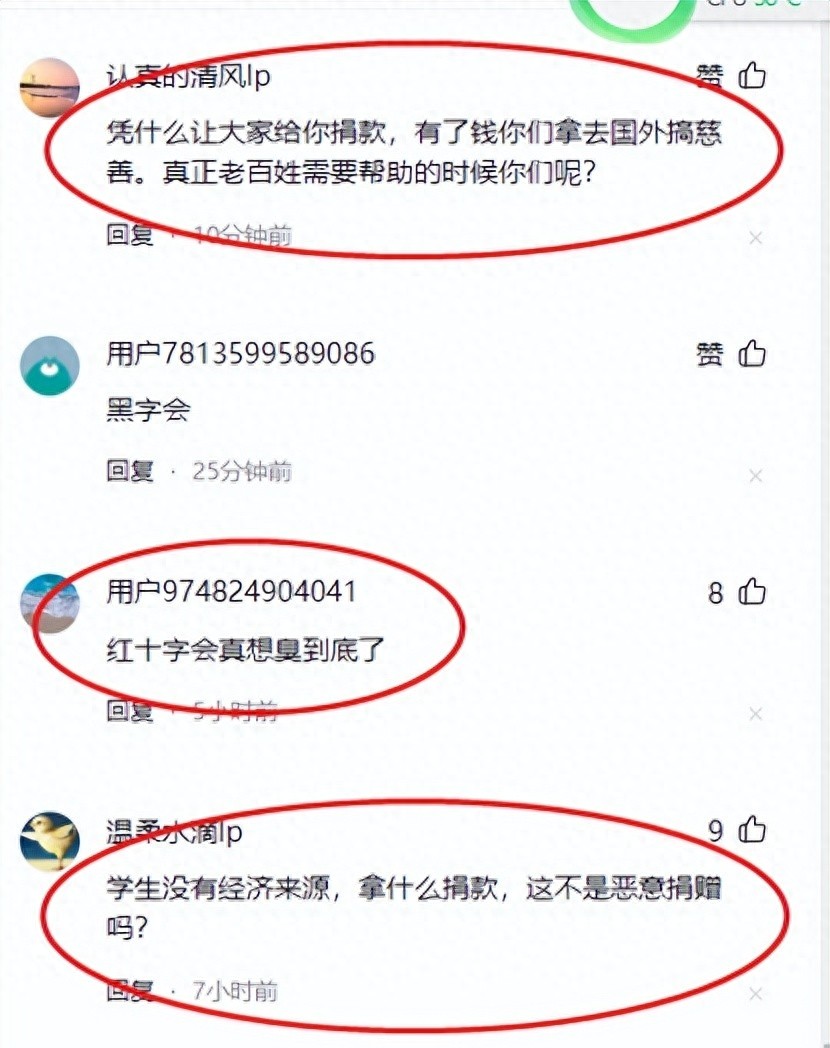
Task: Open username link 用户7813599589086
Action: (241, 354)
